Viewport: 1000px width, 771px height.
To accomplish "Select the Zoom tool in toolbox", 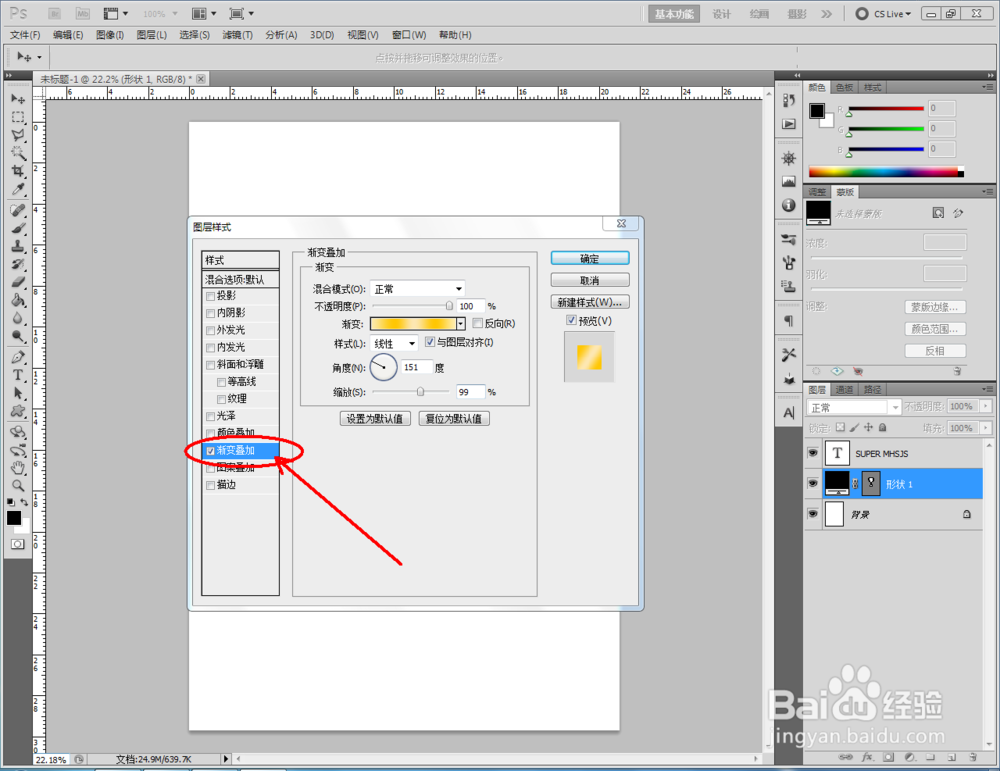I will coord(18,485).
